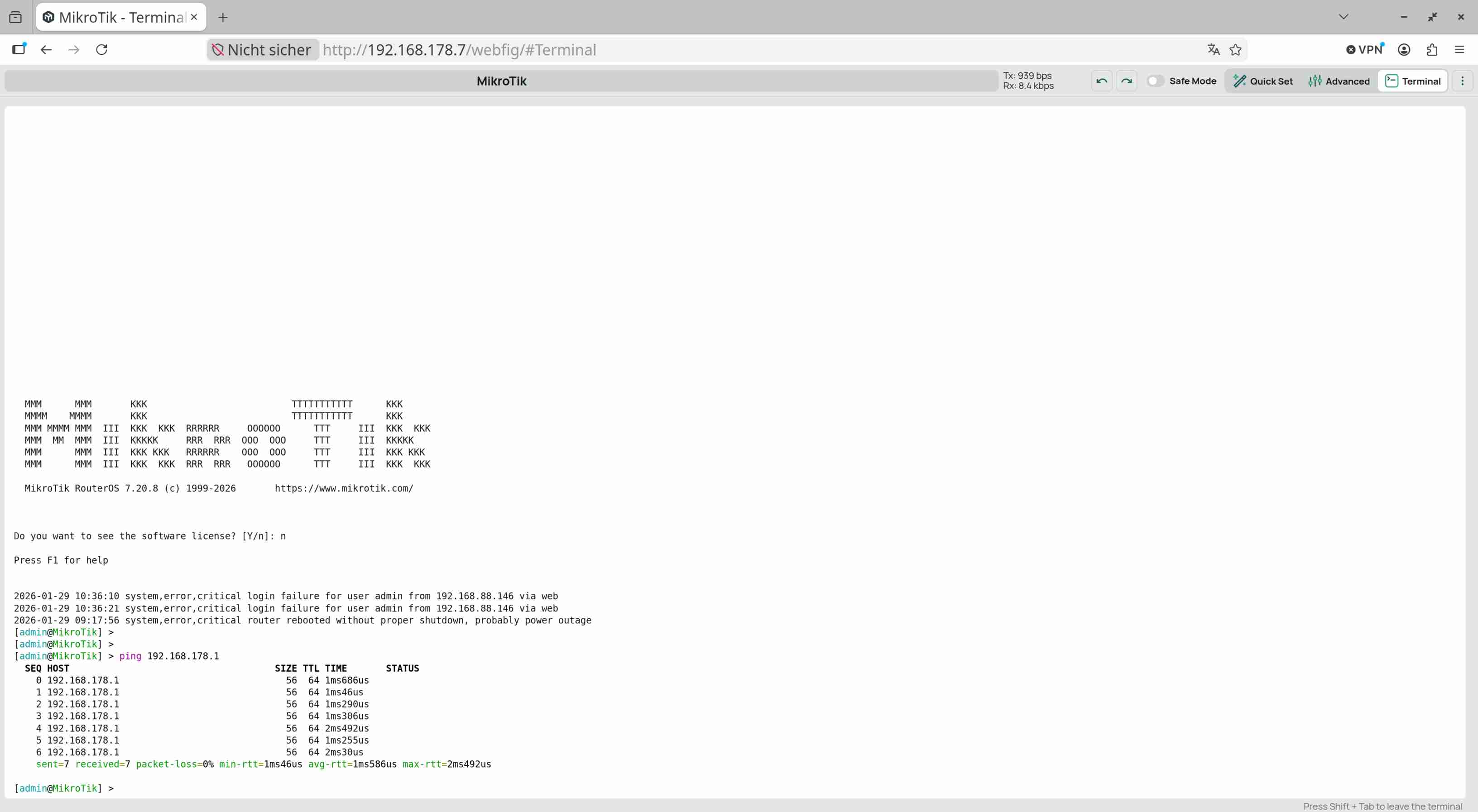The image size is (1478, 812).
Task: Select the MikroTik - Terminal browser tab
Action: pos(121,17)
